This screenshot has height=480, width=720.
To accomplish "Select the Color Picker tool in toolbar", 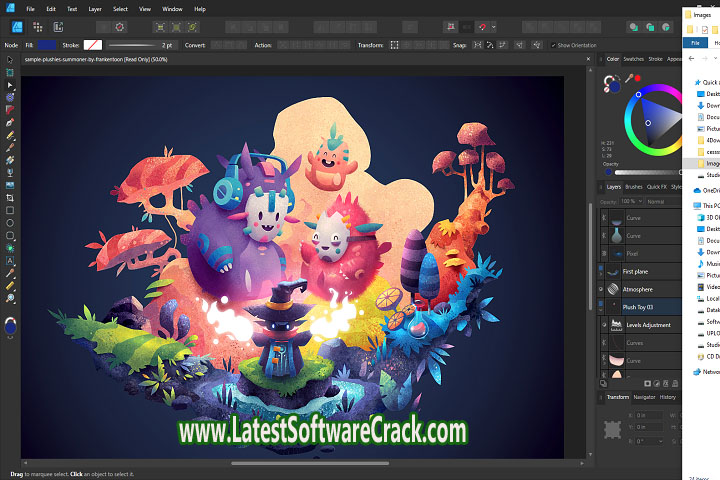I will 10,273.
